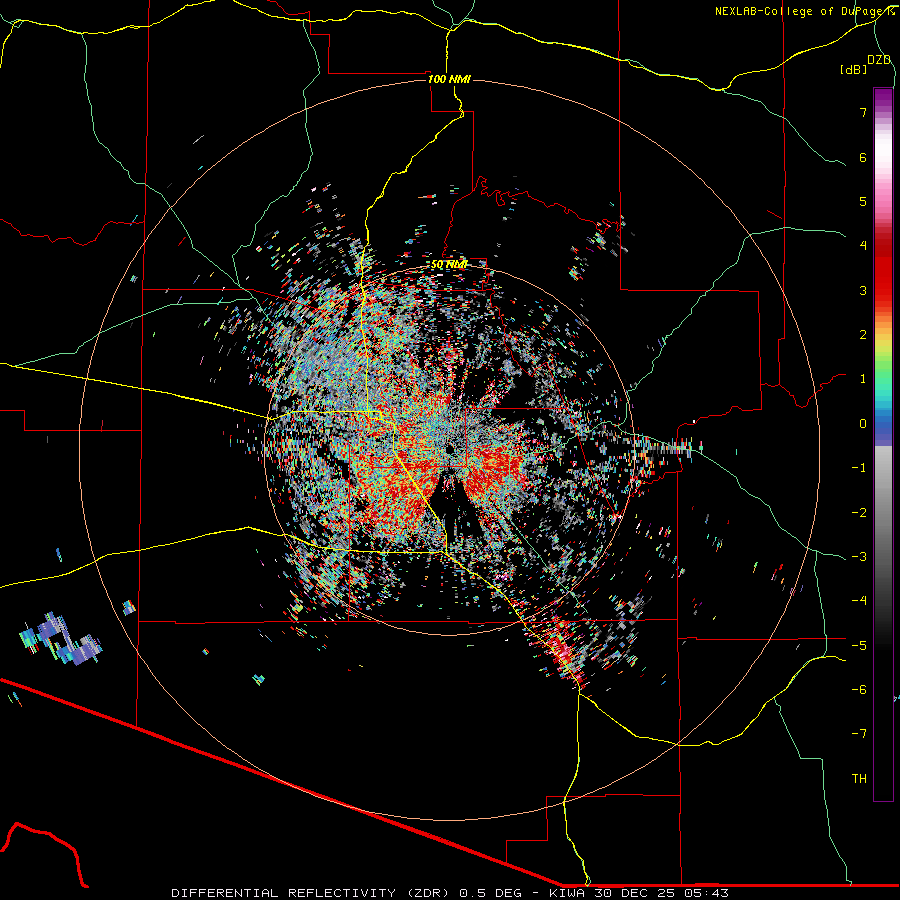Image resolution: width=900 pixels, height=900 pixels.
Task: Select the -1 value on the scale
Action: click(x=859, y=468)
